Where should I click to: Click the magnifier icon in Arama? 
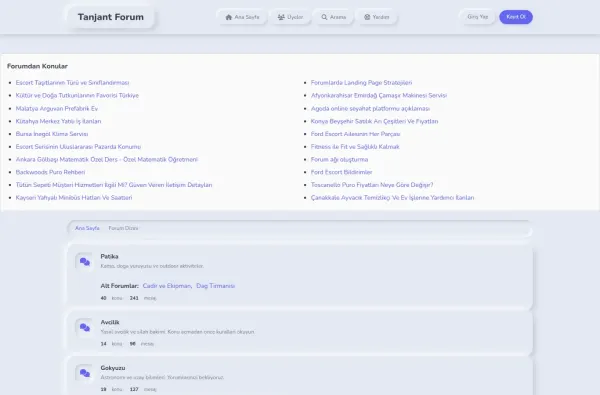[324, 17]
